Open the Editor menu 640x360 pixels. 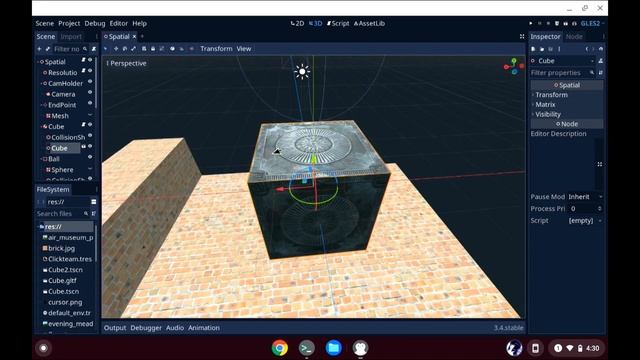[119, 23]
